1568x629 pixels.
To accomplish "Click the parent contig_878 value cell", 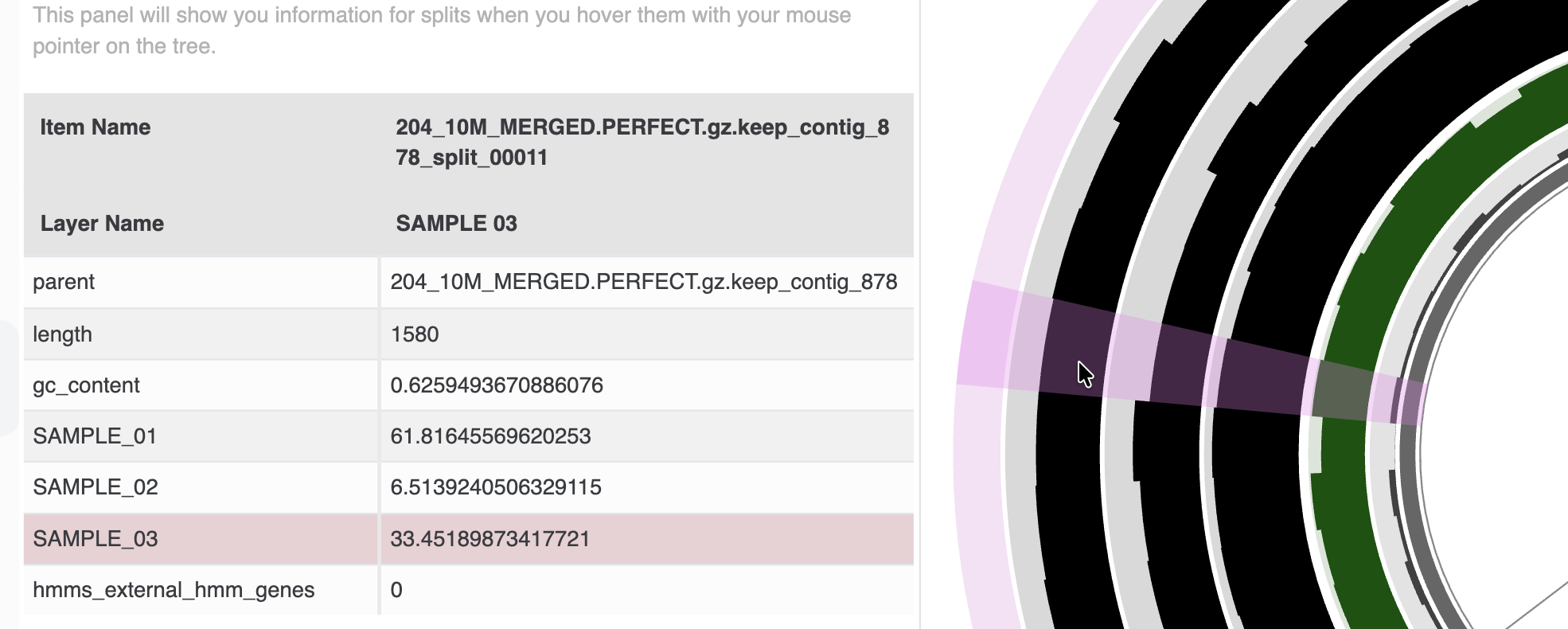I will (643, 282).
